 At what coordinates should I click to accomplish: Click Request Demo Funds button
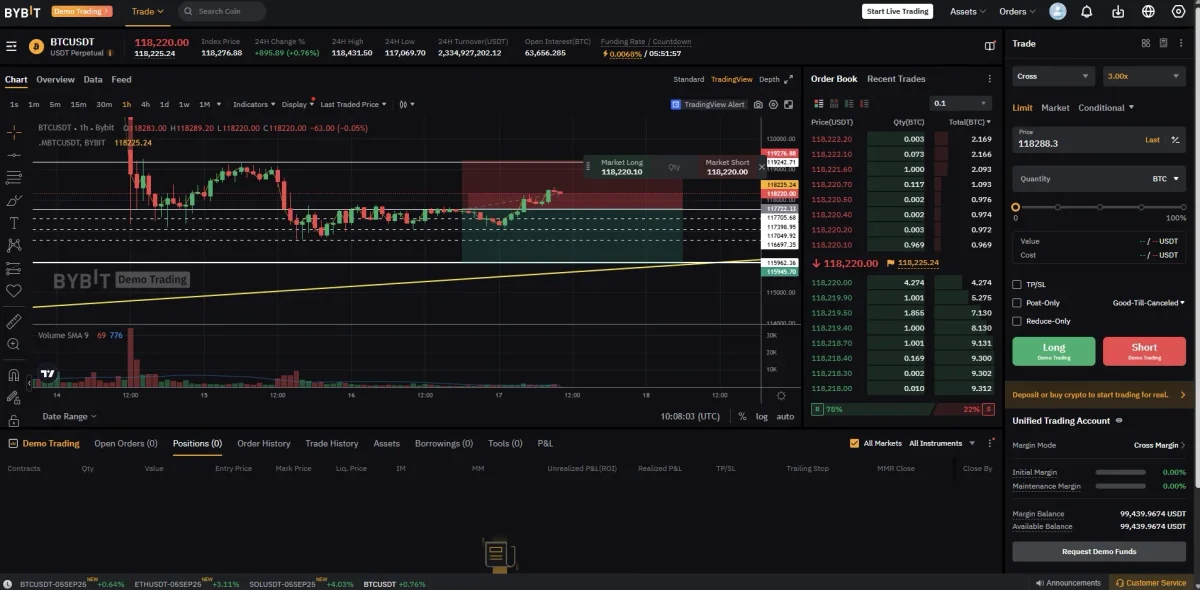coord(1099,551)
